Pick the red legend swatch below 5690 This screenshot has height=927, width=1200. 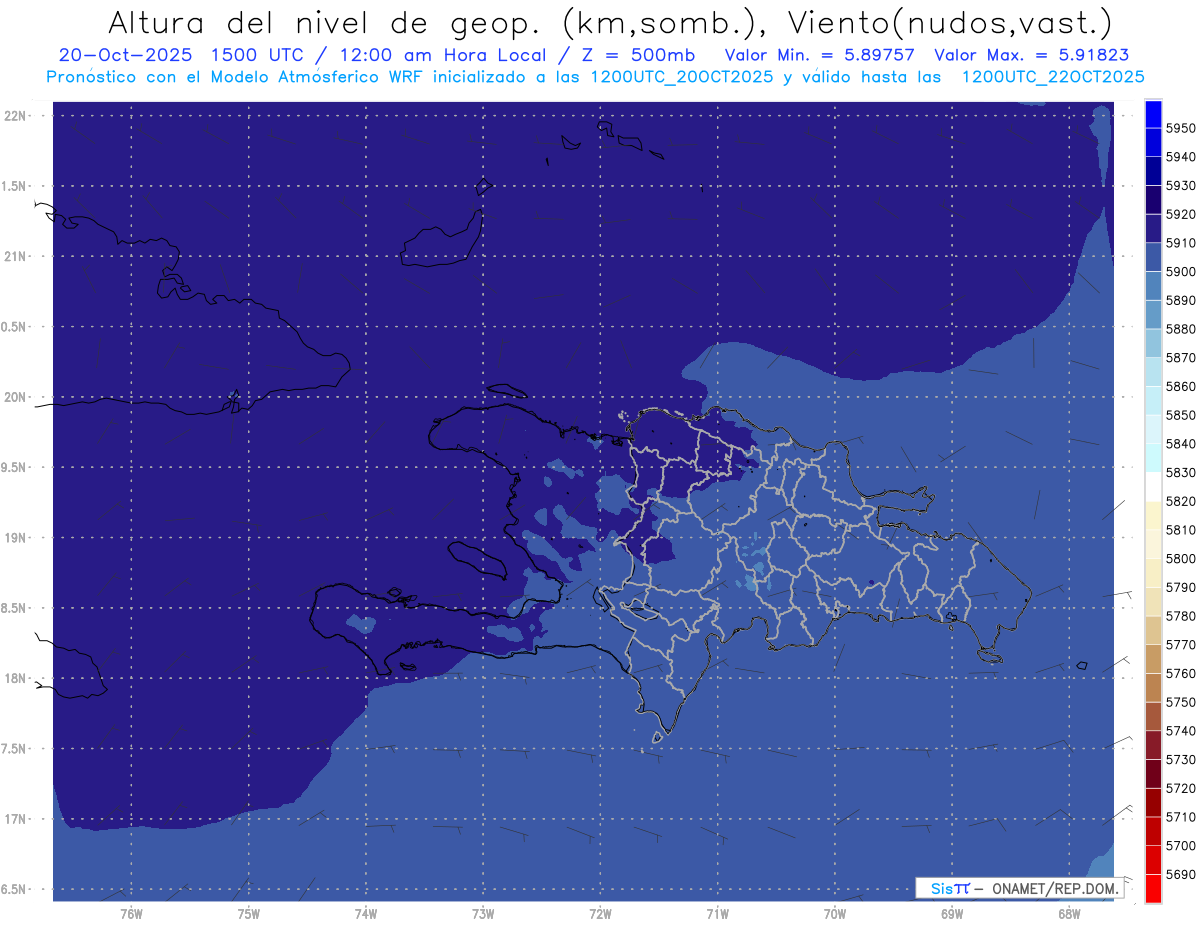coord(1153,888)
